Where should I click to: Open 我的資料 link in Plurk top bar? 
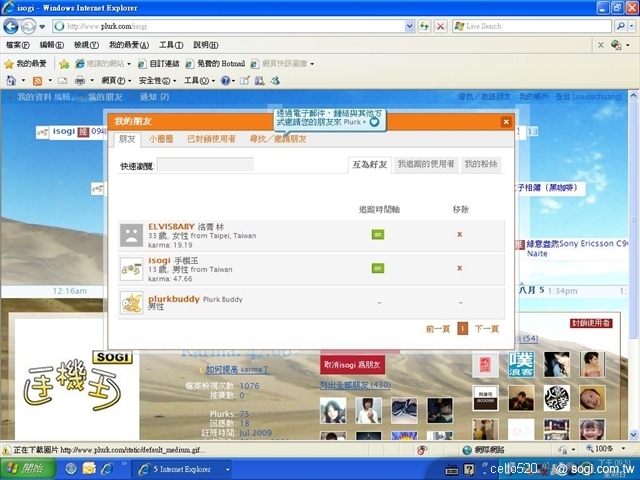click(x=34, y=97)
